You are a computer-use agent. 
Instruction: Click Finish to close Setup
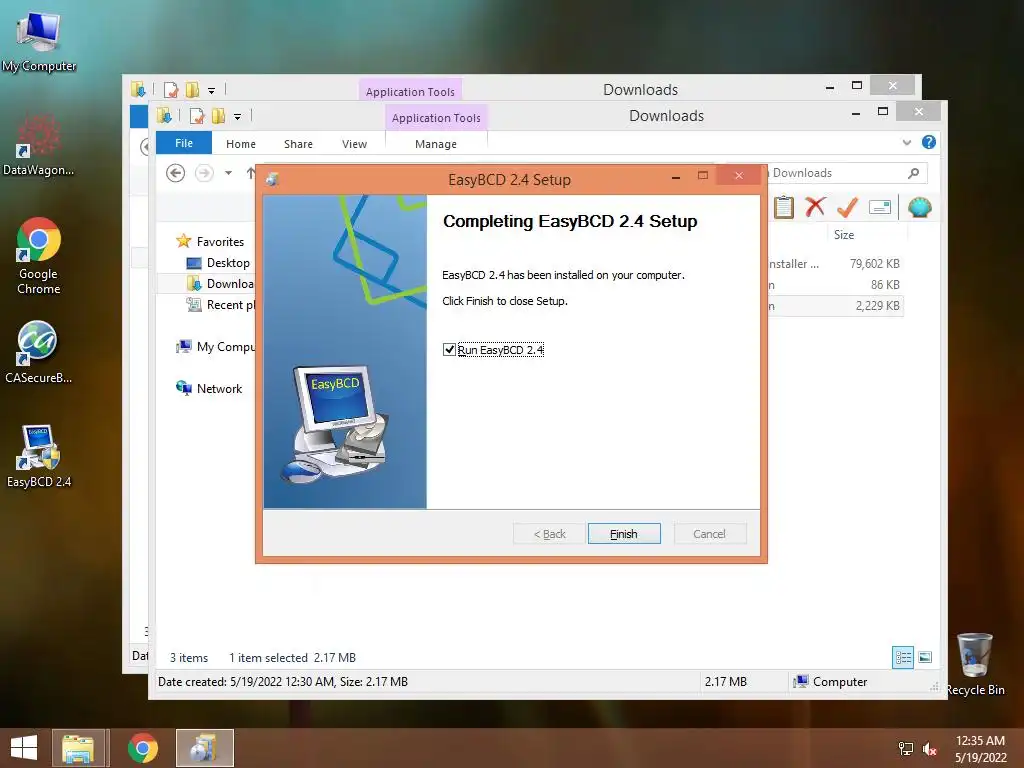coord(624,534)
